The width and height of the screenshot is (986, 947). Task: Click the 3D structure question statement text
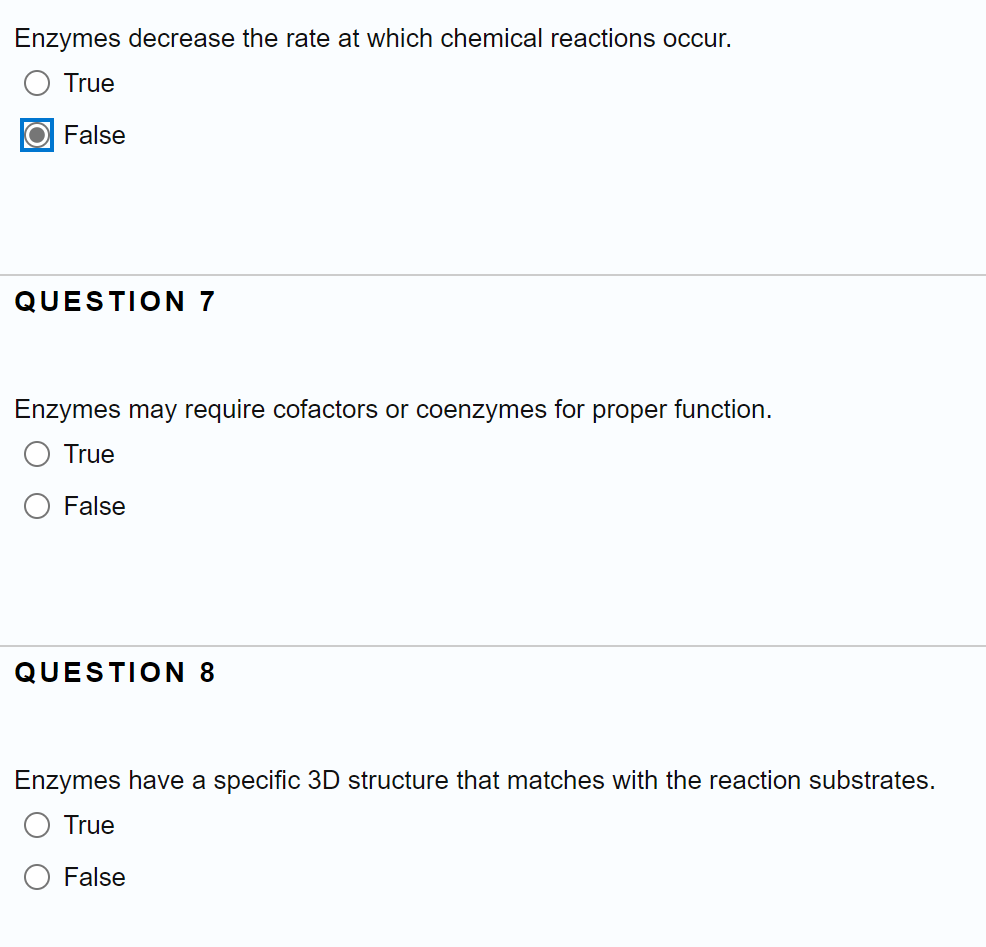point(475,780)
